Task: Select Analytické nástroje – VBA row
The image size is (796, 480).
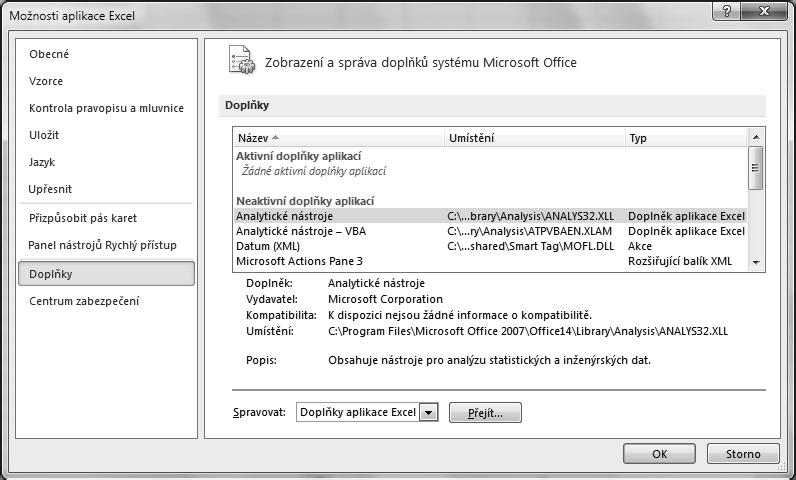Action: tap(490, 231)
